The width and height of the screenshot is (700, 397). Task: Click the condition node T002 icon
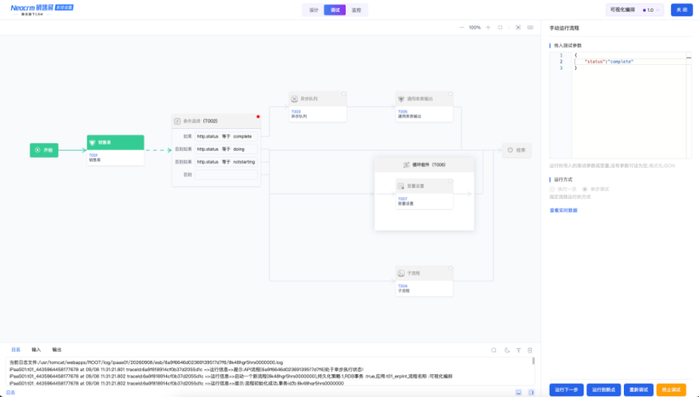coord(177,121)
